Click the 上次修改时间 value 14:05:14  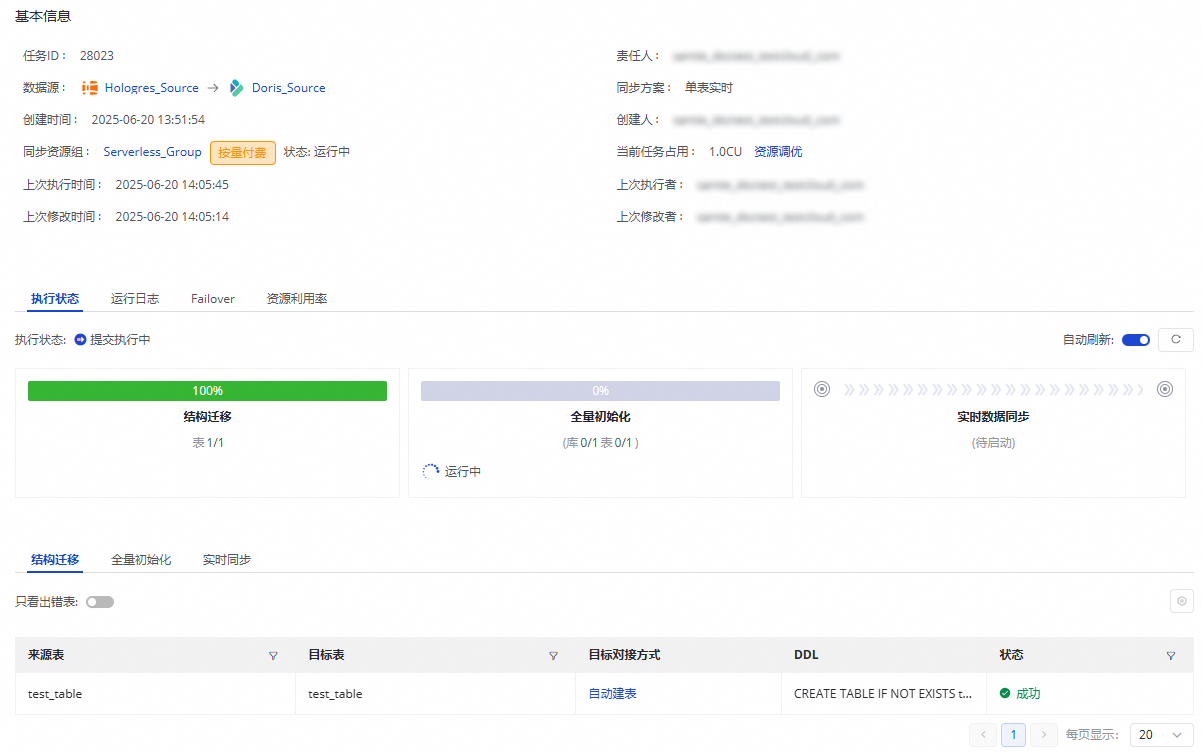[172, 217]
